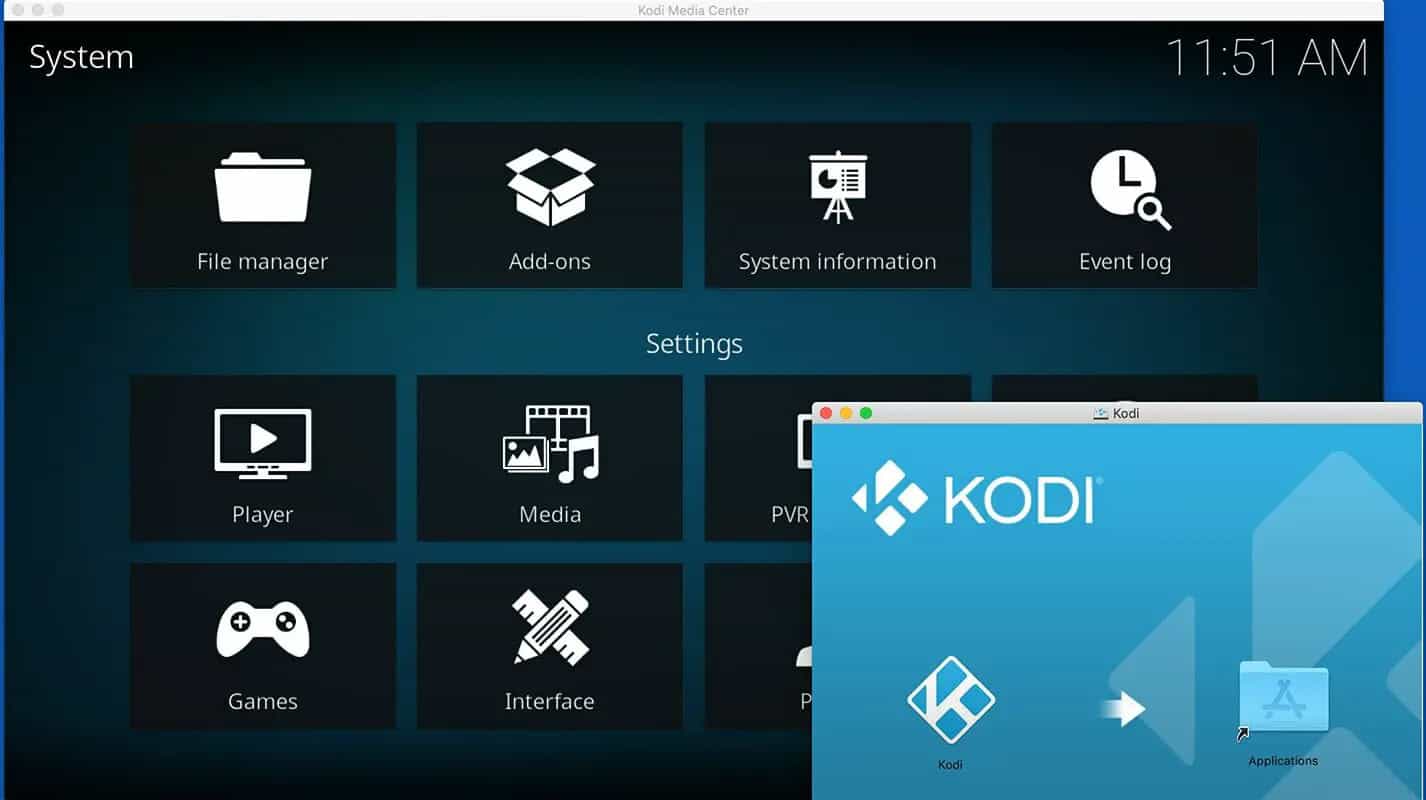Open the Add-ons box icon
This screenshot has height=800, width=1426.
point(550,187)
